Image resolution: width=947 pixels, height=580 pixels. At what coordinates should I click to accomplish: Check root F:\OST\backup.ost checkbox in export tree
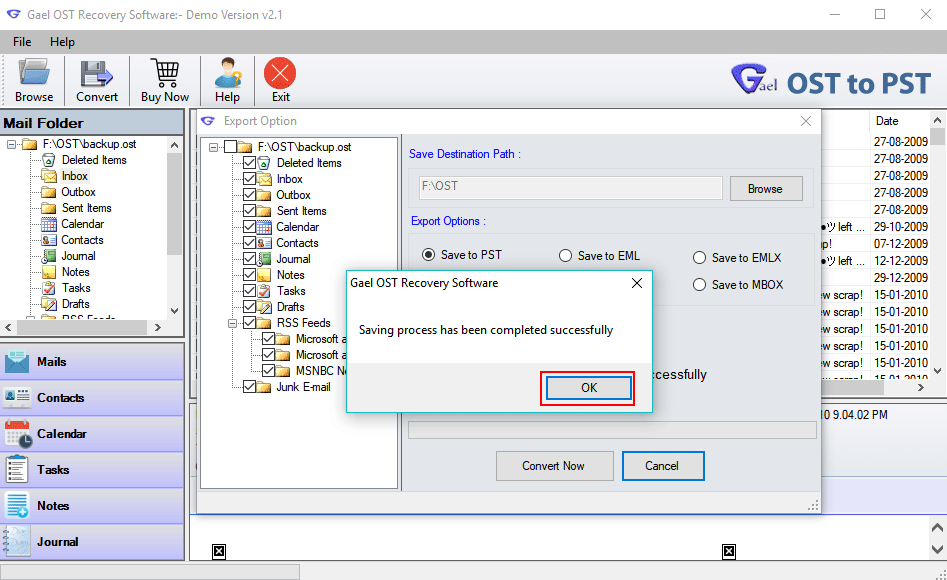tap(230, 147)
